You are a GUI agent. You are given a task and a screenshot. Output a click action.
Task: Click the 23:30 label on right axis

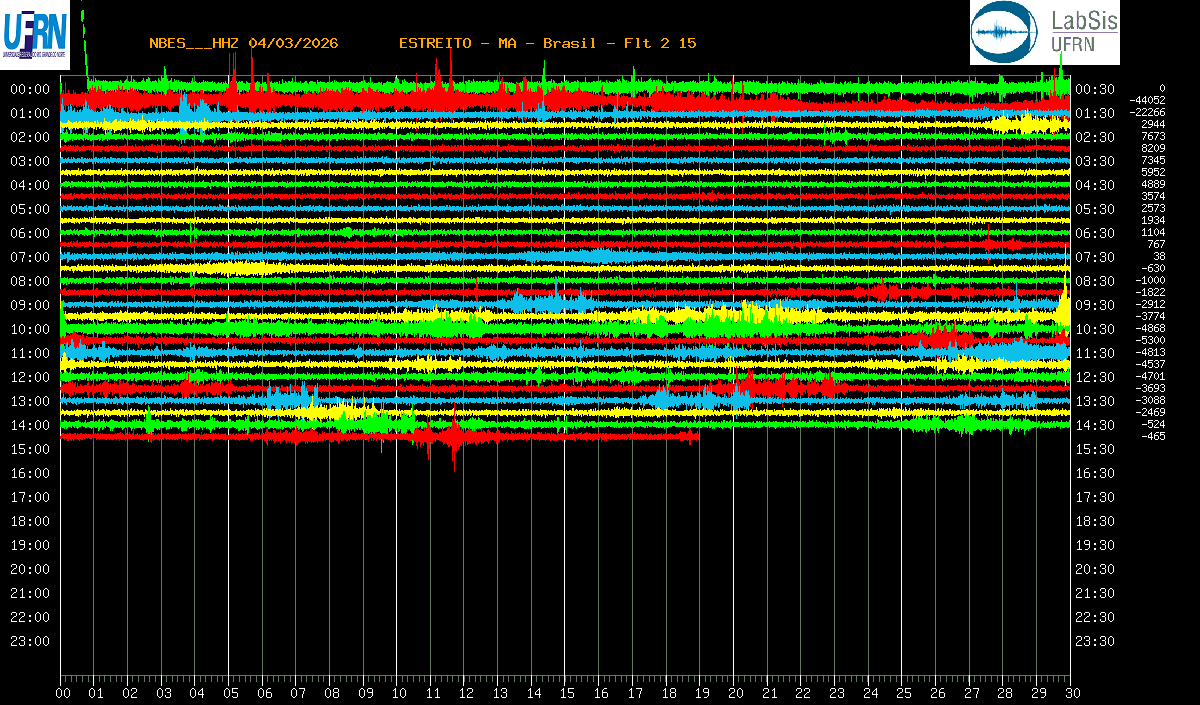(1095, 641)
